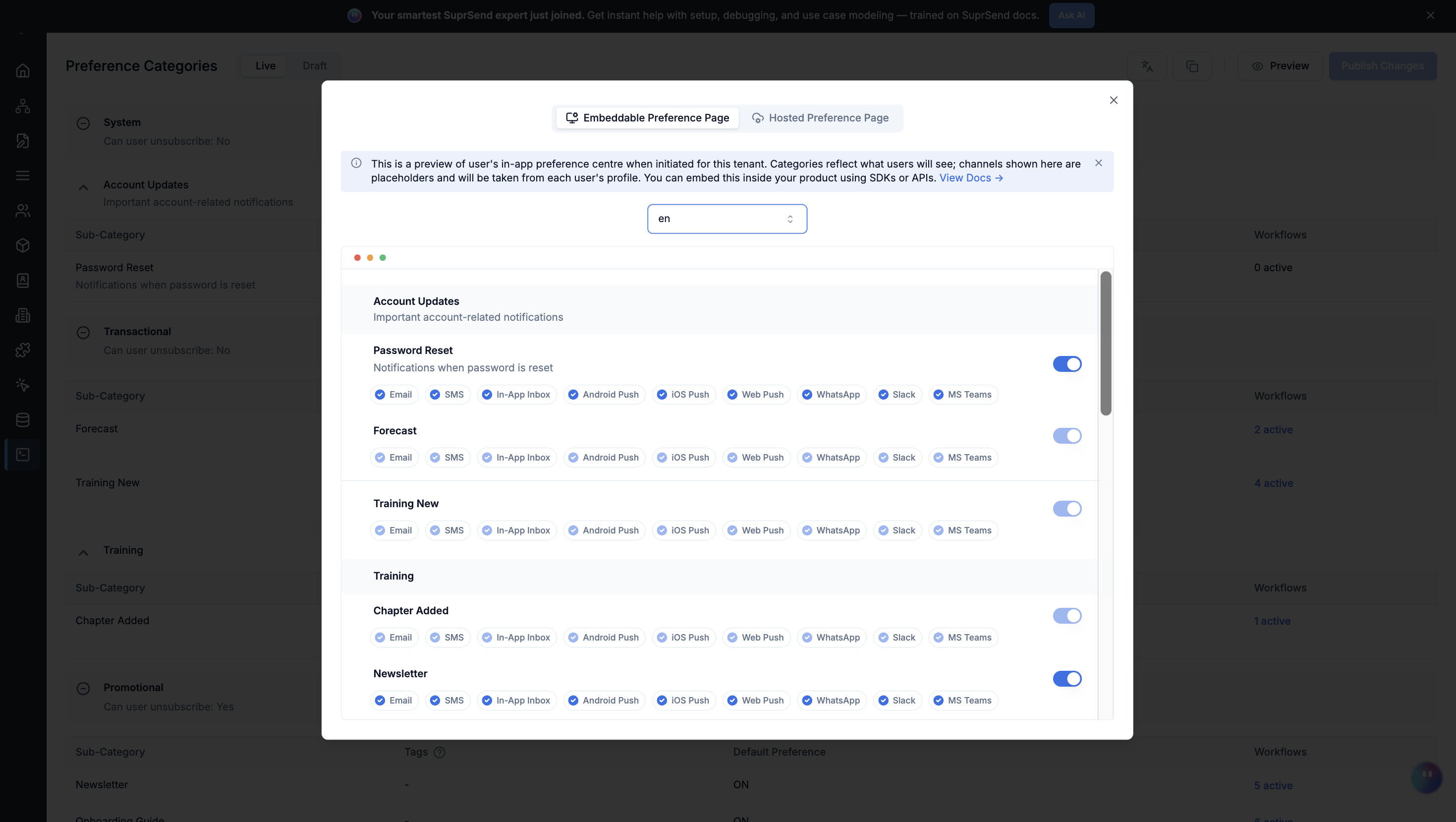Screen dimensions: 1456x822
Task: Switch to Hosted Preference Page tab
Action: (820, 118)
